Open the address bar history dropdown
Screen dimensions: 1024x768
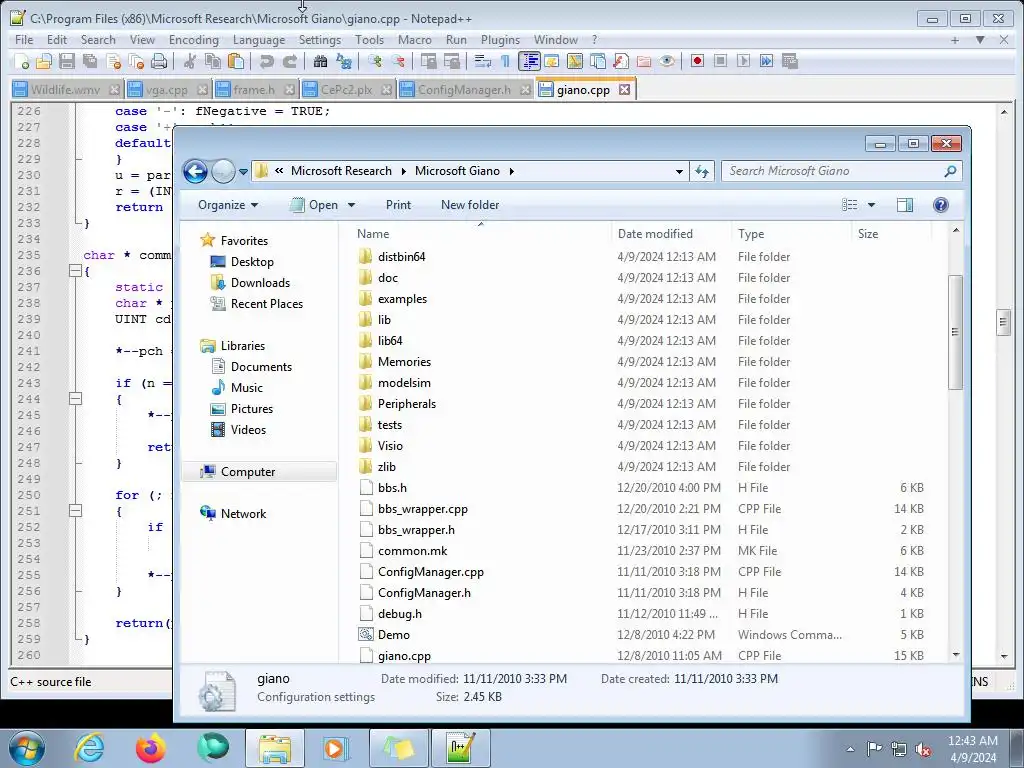[x=679, y=171]
